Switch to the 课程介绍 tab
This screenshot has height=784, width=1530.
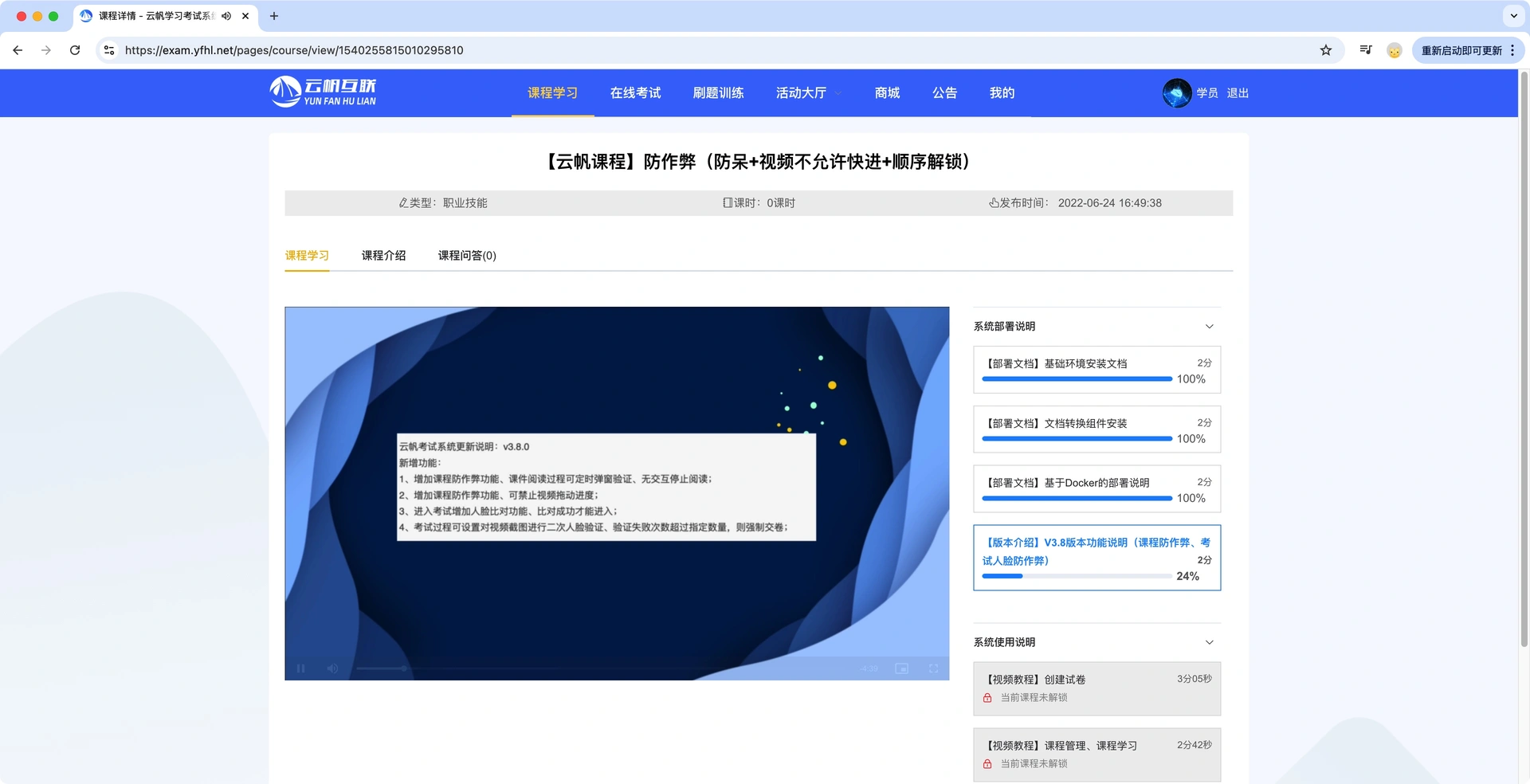click(383, 256)
